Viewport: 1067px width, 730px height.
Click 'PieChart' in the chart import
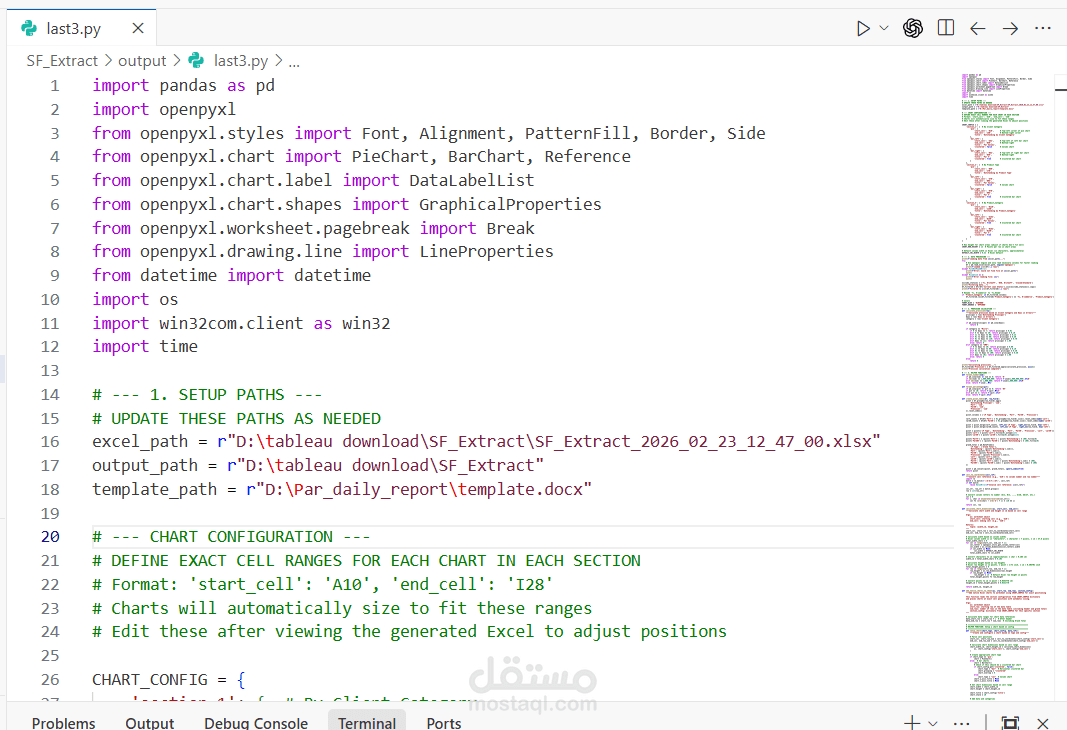pos(390,156)
